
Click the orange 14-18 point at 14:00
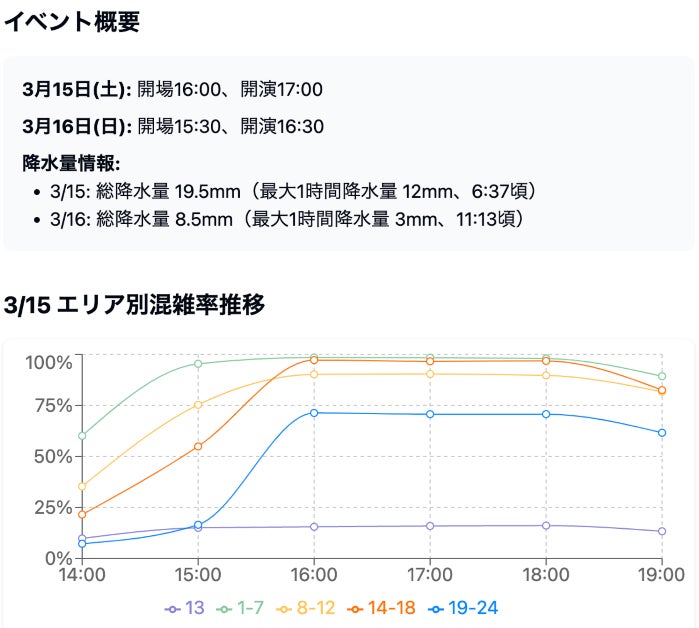[x=82, y=514]
